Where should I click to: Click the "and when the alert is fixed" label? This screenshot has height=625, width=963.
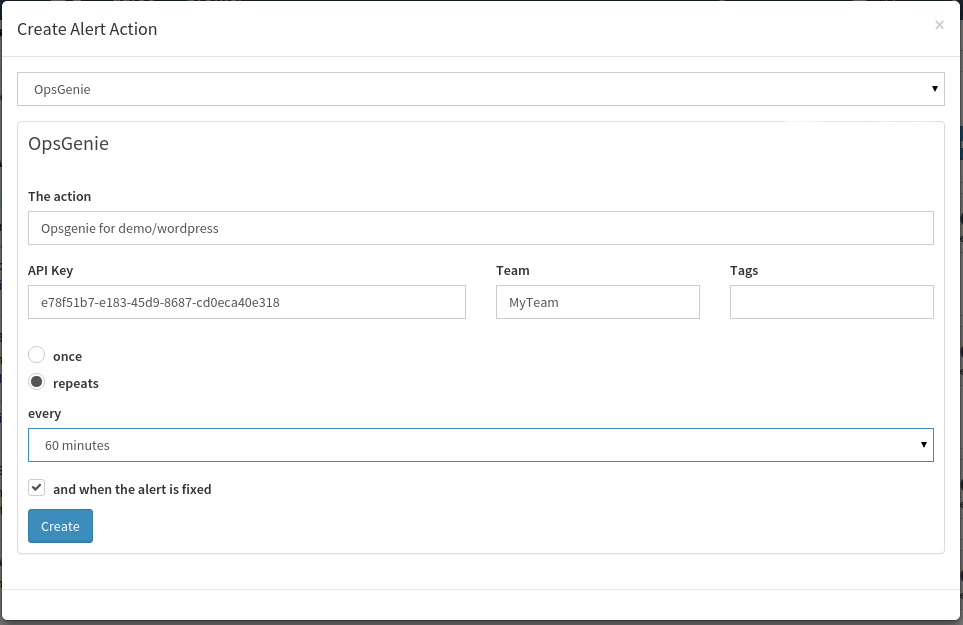pos(132,489)
